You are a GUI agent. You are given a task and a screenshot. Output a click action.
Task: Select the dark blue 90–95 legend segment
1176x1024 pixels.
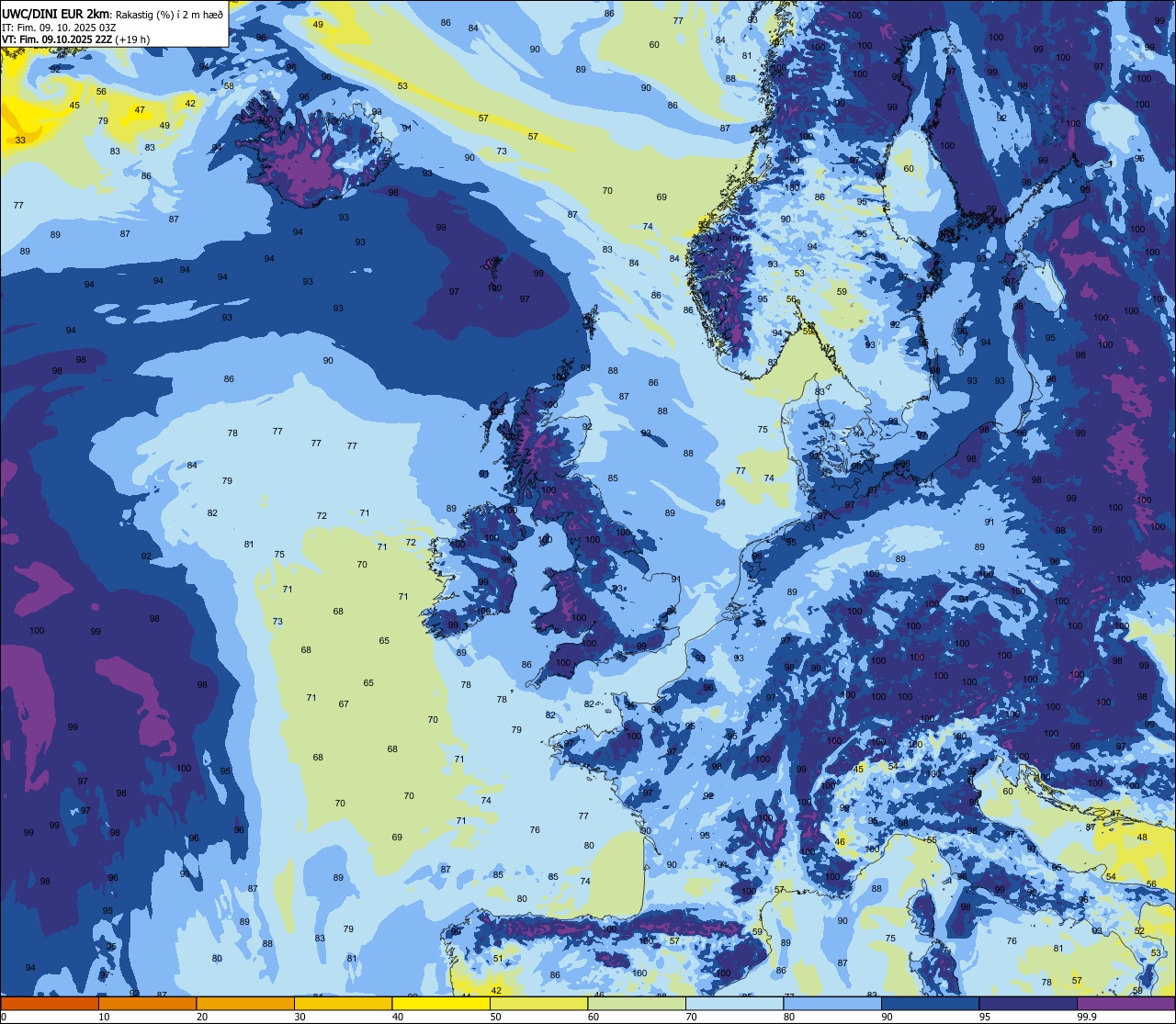(x=930, y=1003)
